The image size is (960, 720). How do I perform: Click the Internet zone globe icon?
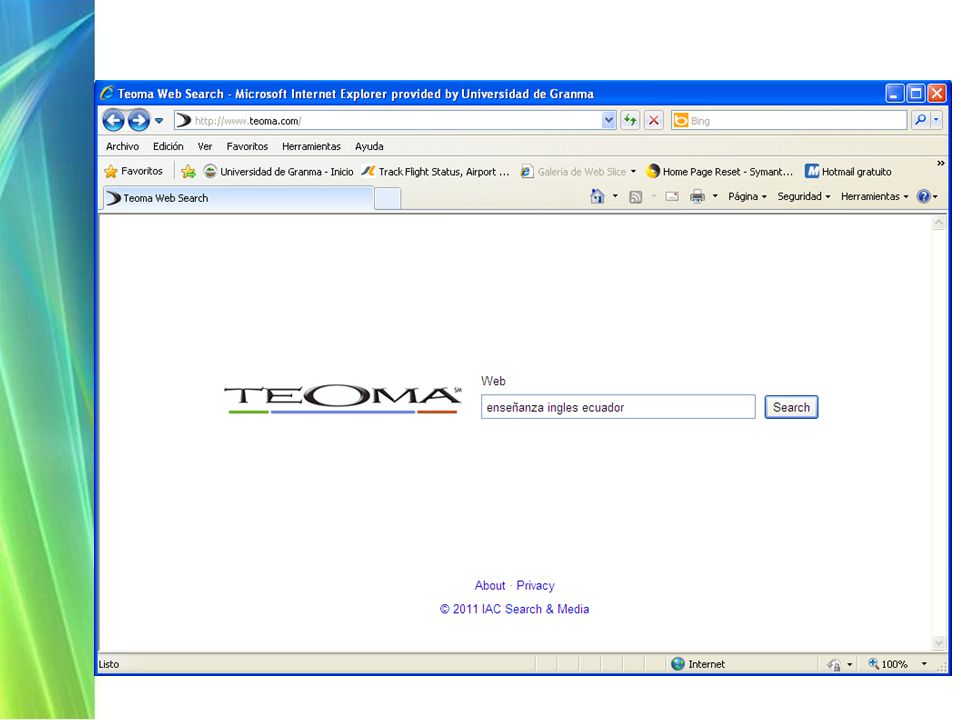[678, 664]
